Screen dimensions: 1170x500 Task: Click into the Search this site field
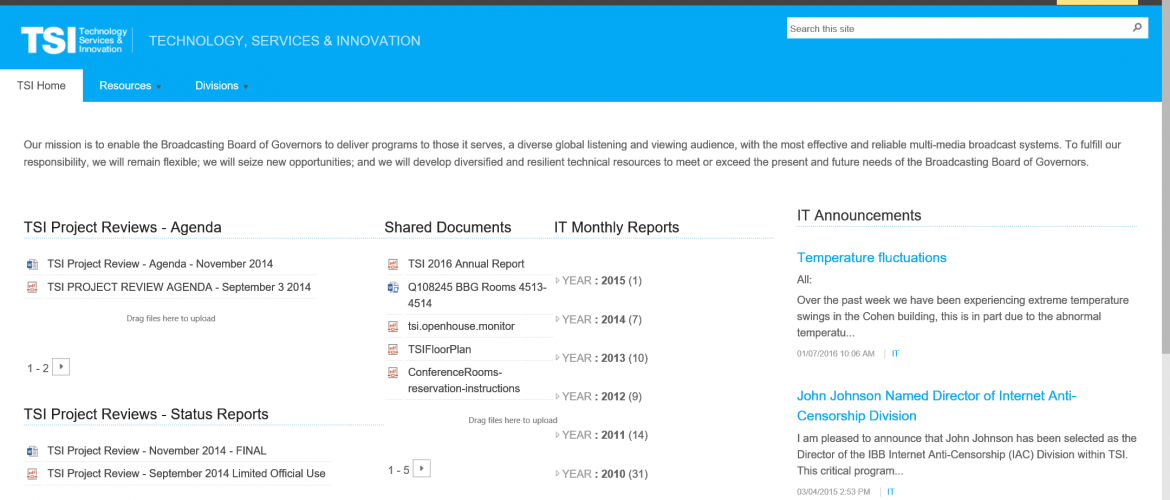(957, 28)
